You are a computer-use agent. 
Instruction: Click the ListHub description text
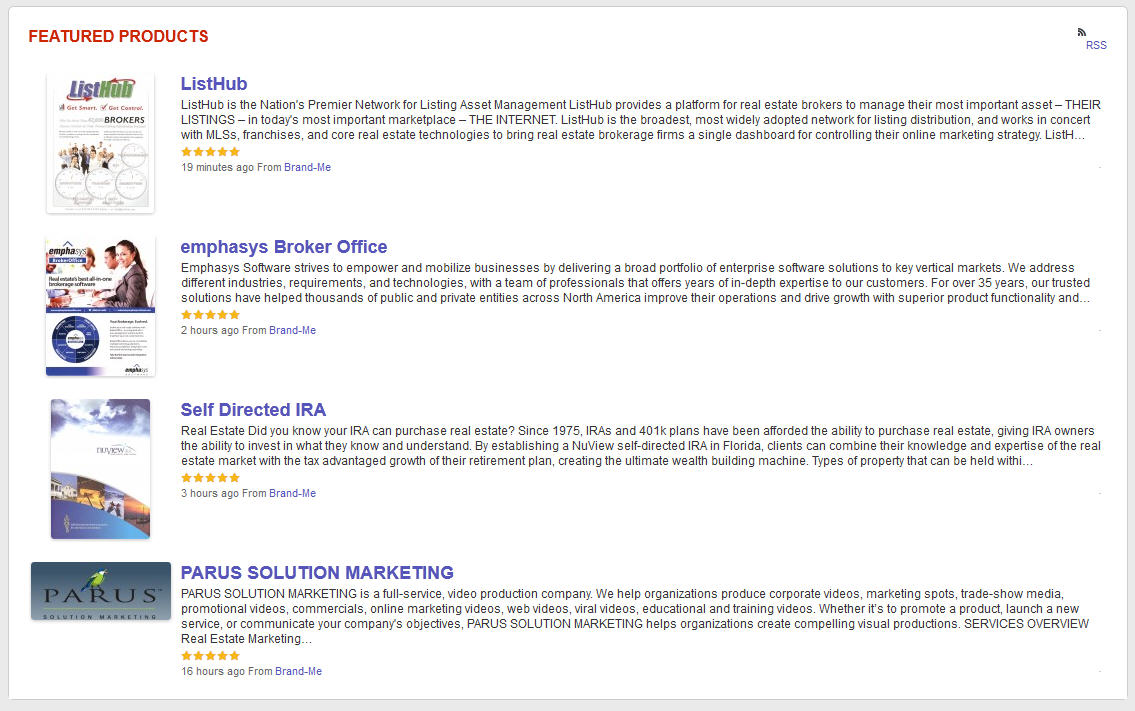click(640, 119)
